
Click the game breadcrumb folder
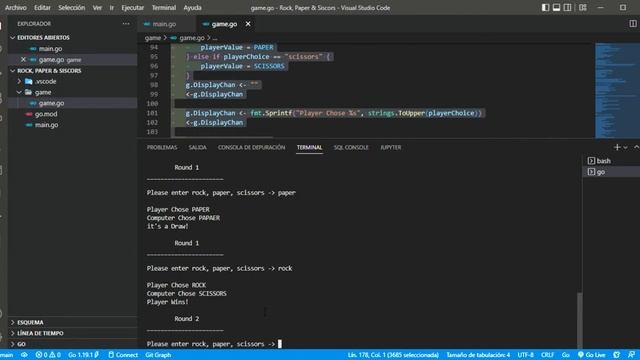(153, 38)
